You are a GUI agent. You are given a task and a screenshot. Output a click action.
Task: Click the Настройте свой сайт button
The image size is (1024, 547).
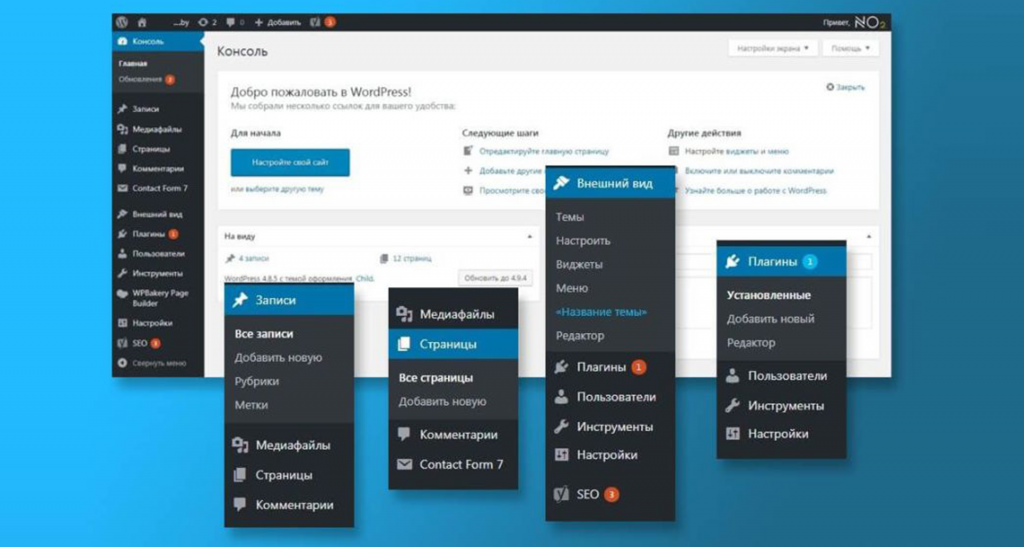(290, 163)
